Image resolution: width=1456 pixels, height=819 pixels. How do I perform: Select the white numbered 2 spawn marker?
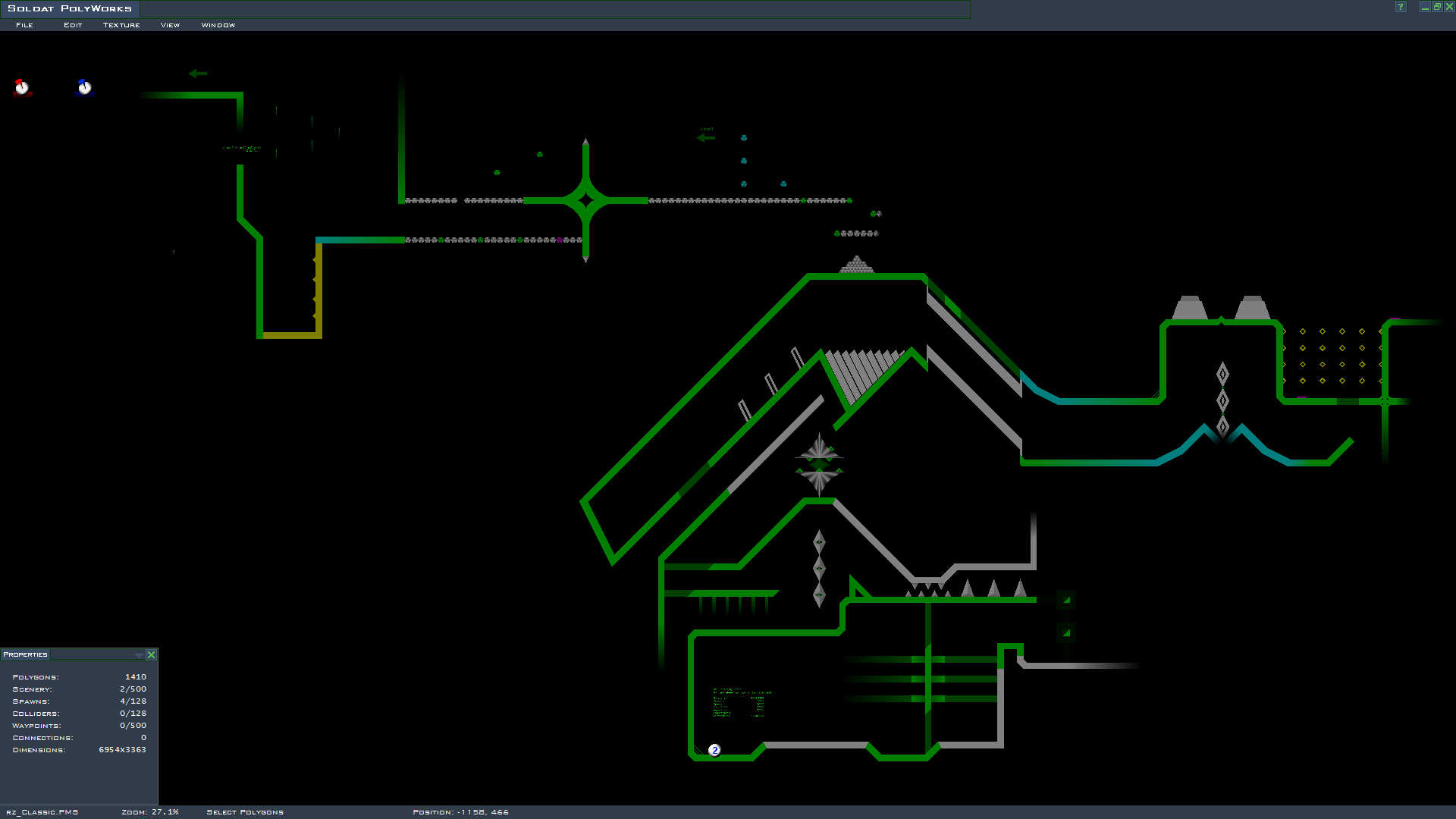pyautogui.click(x=714, y=750)
